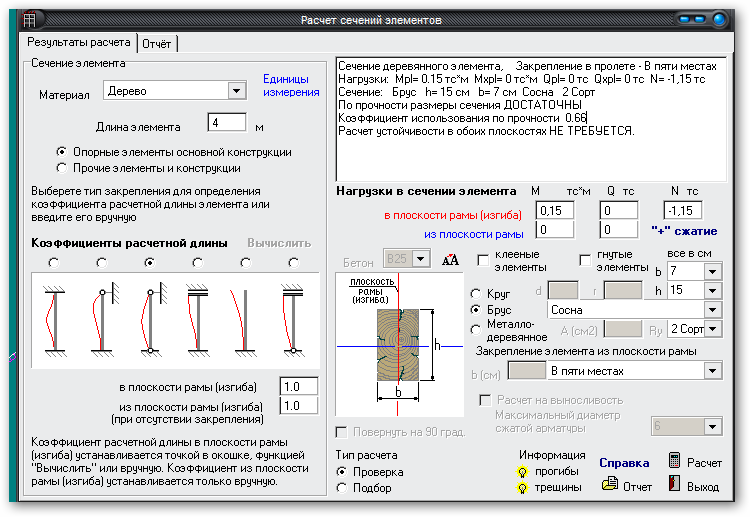Enable the гнутые элементы checkbox

point(585,260)
